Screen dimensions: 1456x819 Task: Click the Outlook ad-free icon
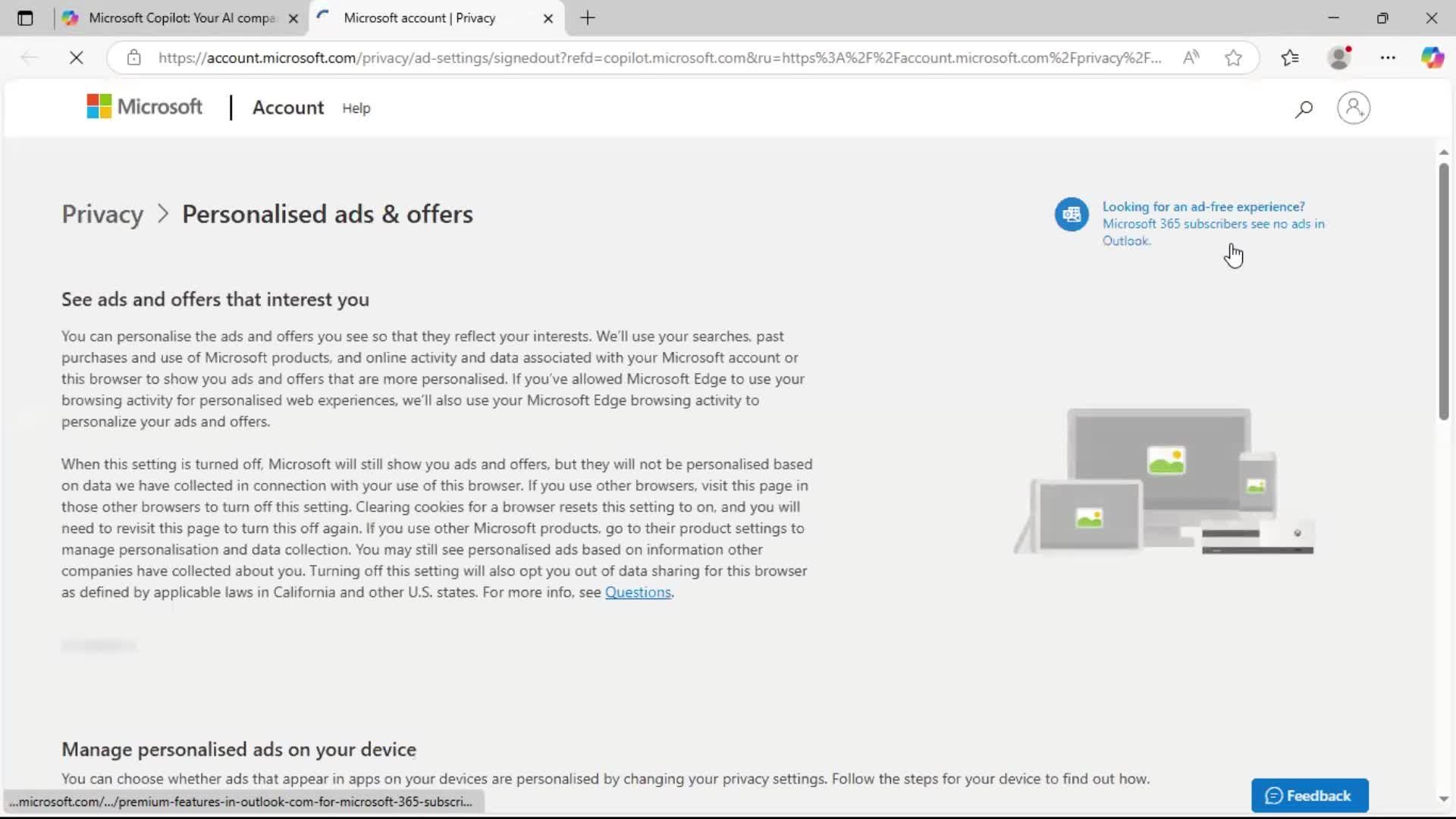[1072, 215]
